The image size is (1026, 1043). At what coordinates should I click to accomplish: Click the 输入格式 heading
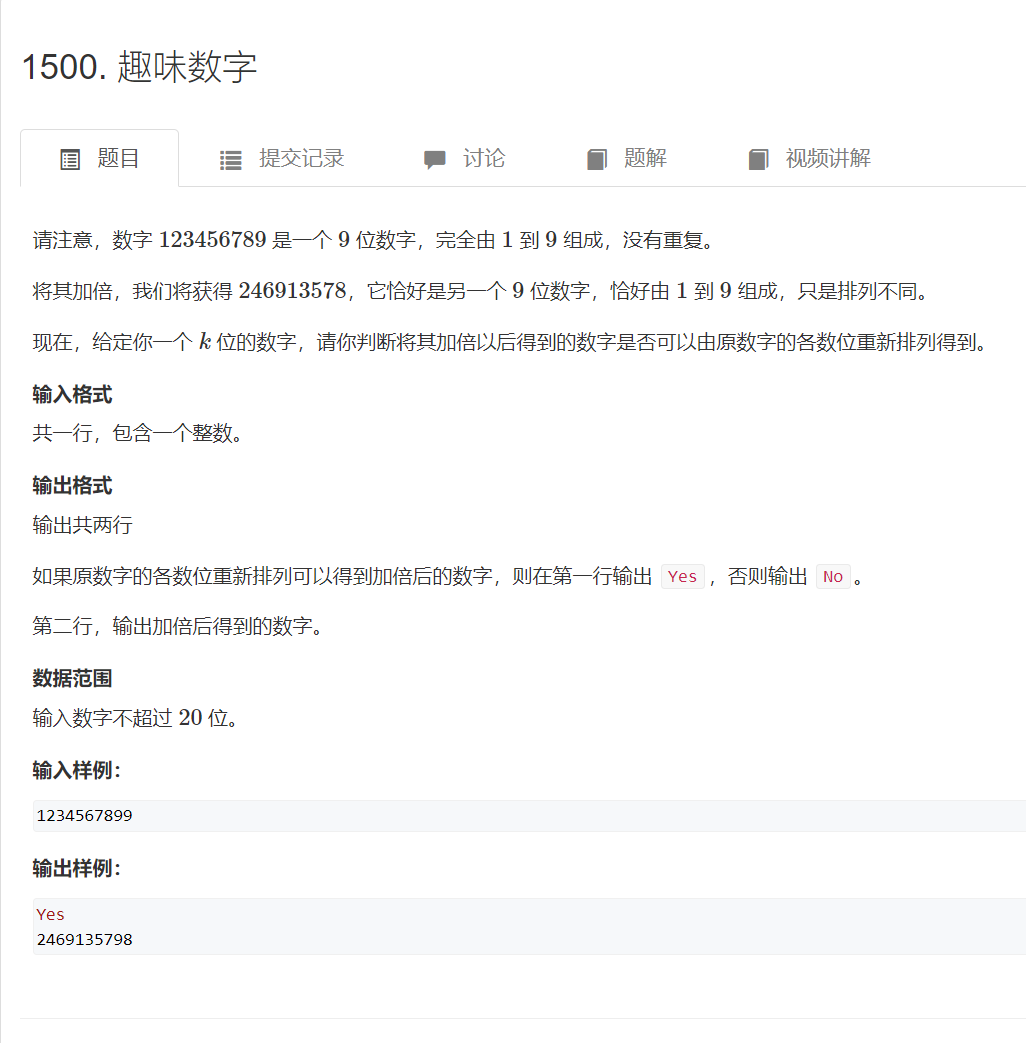[x=73, y=394]
